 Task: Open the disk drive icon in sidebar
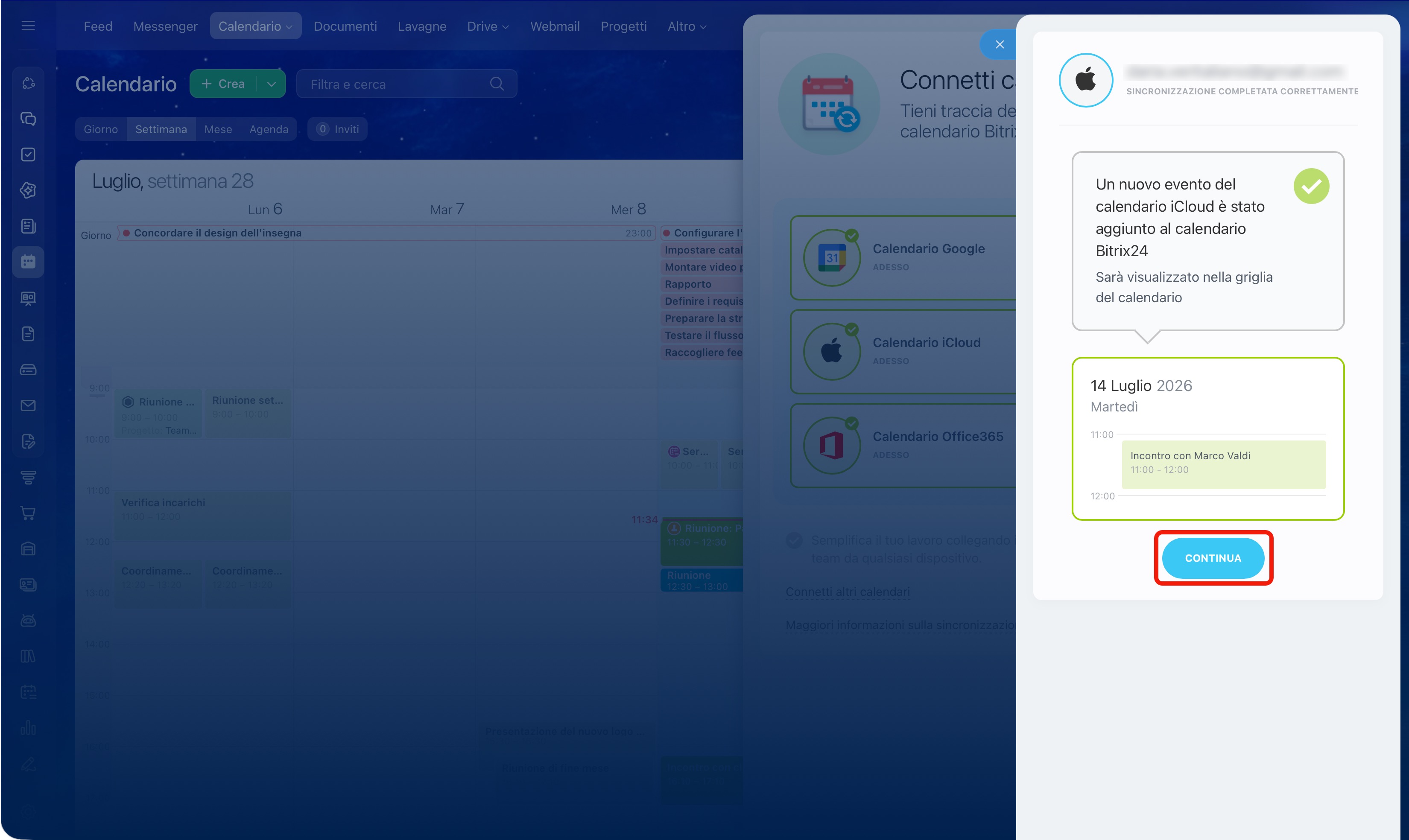[x=28, y=370]
